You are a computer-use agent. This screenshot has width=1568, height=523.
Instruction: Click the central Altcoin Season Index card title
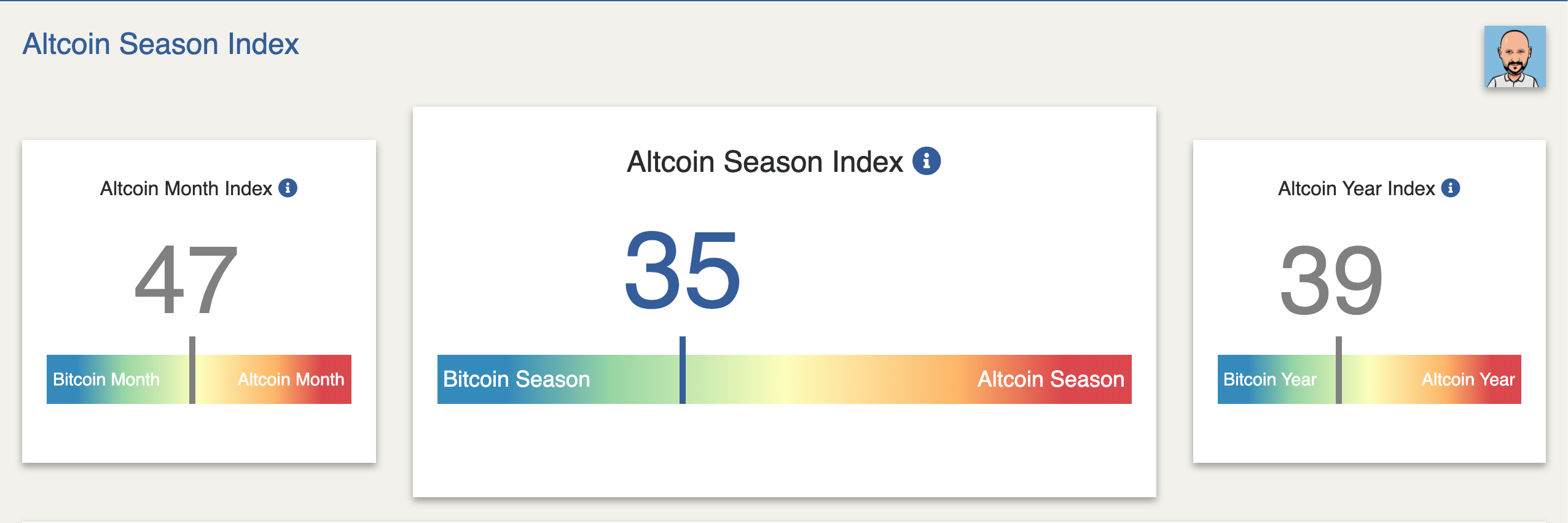(x=765, y=162)
